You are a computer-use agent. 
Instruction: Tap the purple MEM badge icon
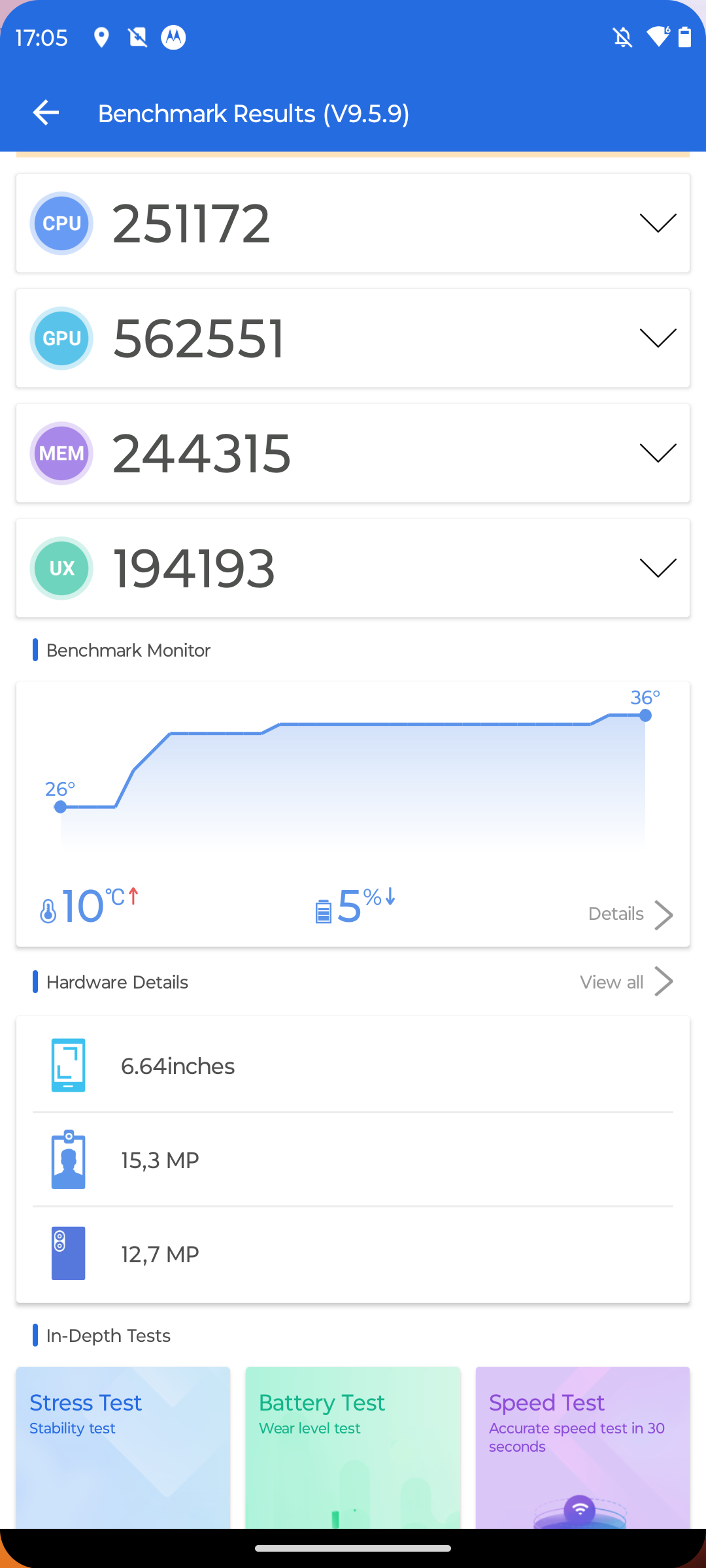tap(61, 453)
